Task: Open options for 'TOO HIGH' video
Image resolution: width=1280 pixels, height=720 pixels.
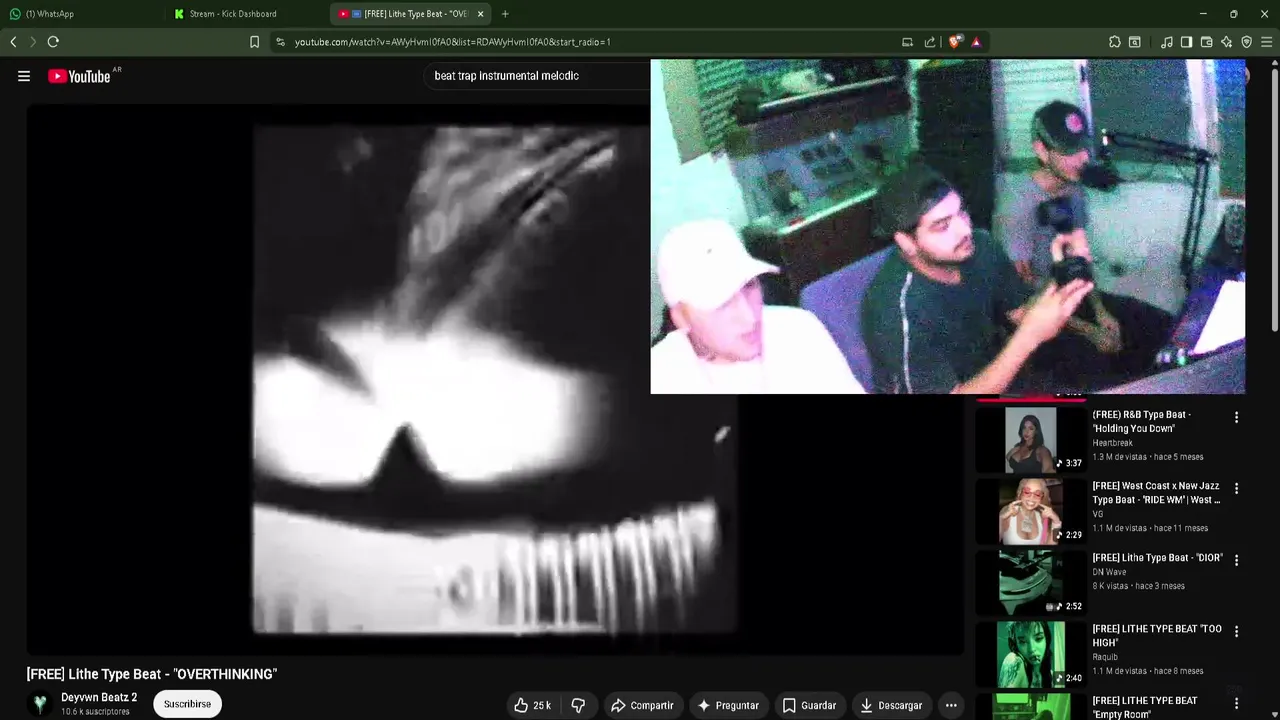Action: tap(1236, 631)
